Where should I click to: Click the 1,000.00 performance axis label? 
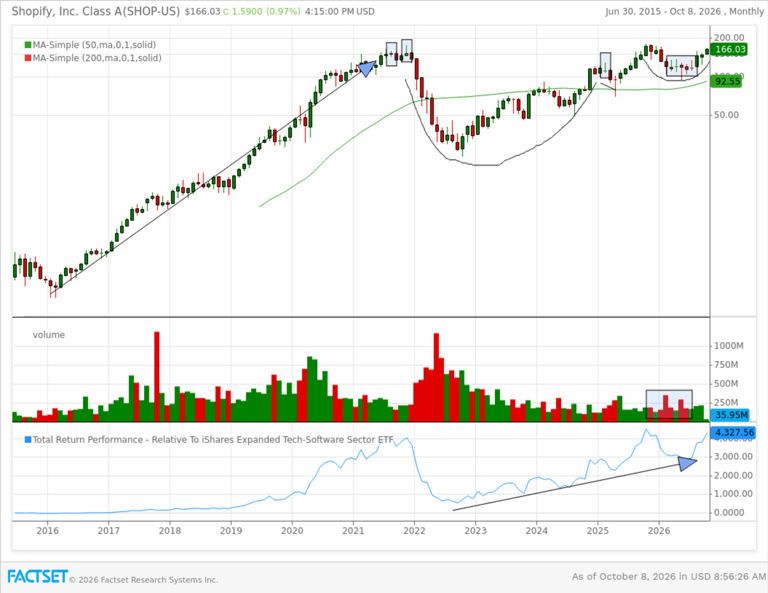[x=733, y=494]
